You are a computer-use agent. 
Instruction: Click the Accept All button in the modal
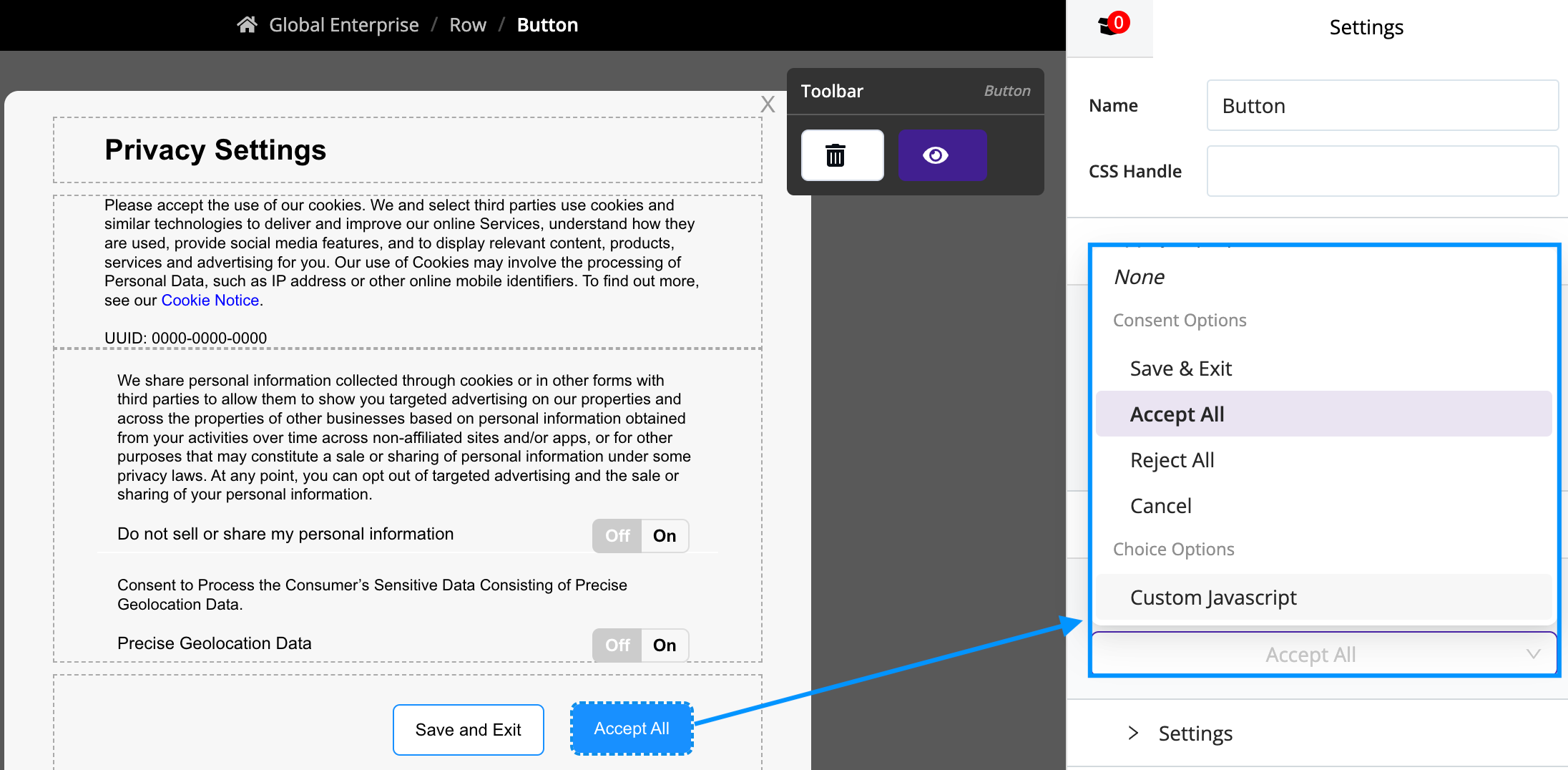(x=631, y=728)
